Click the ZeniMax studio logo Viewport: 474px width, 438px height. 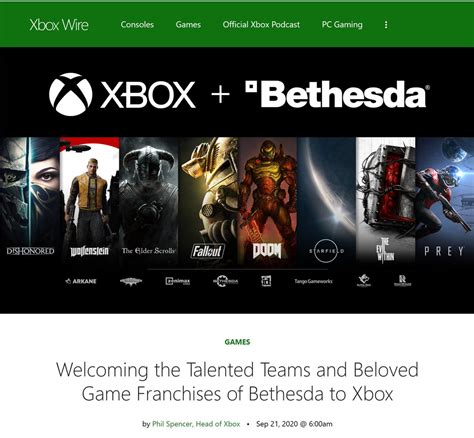[178, 281]
